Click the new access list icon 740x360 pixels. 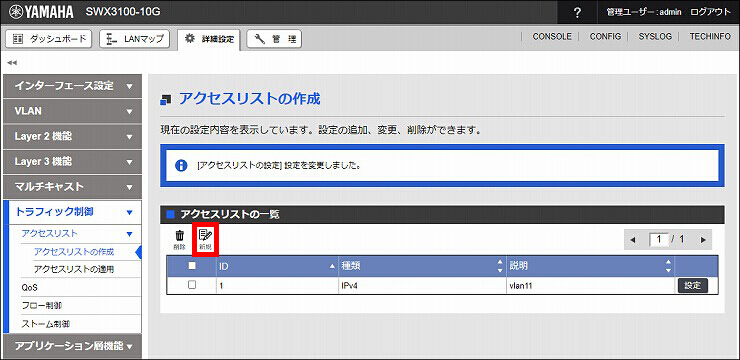coord(205,239)
